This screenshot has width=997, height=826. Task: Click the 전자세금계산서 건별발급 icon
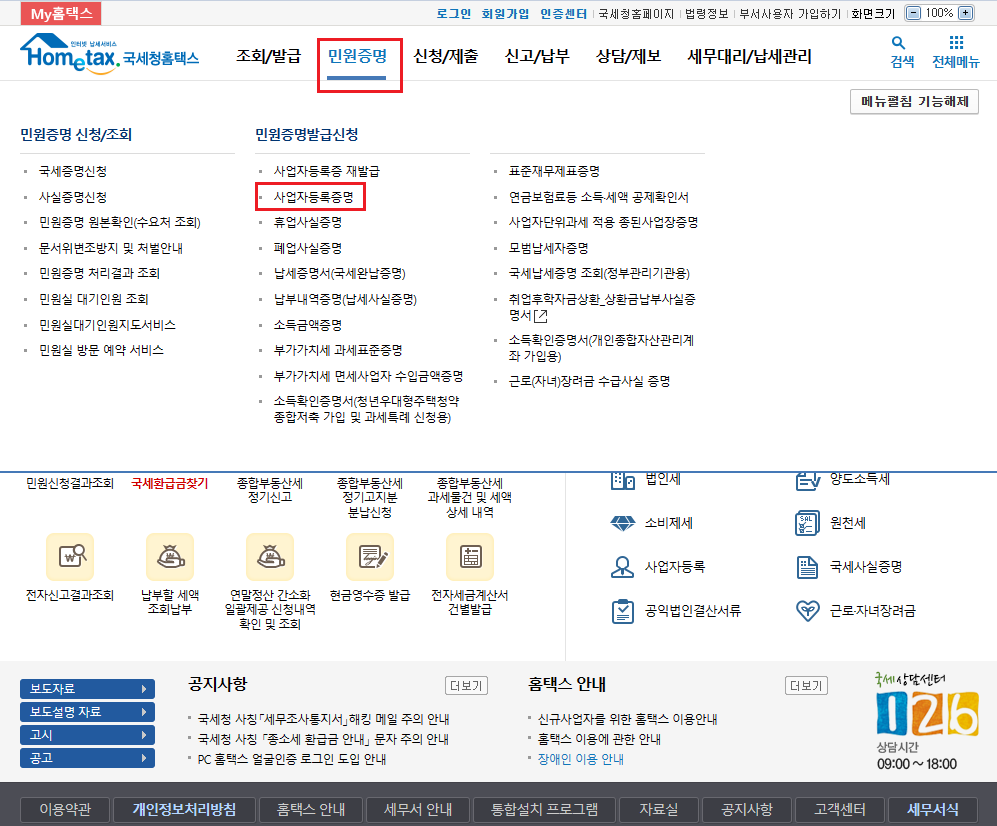[470, 558]
